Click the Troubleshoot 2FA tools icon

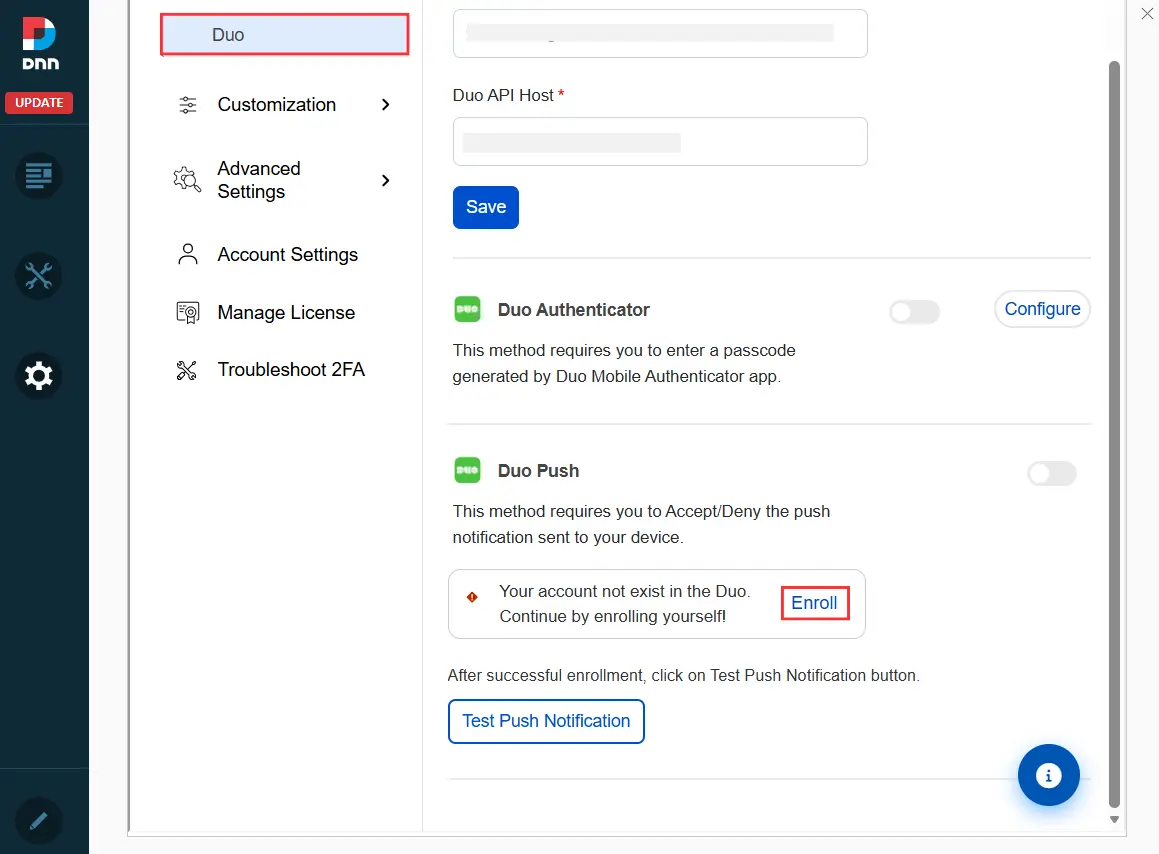click(x=187, y=370)
